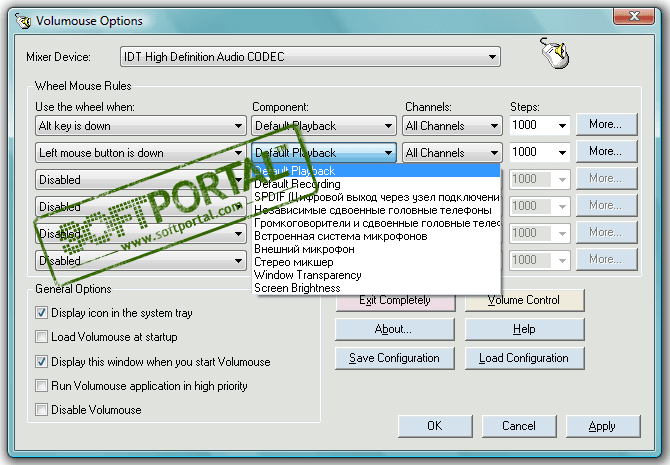Select Window Transparency in the list
The image size is (670, 465).
376,275
